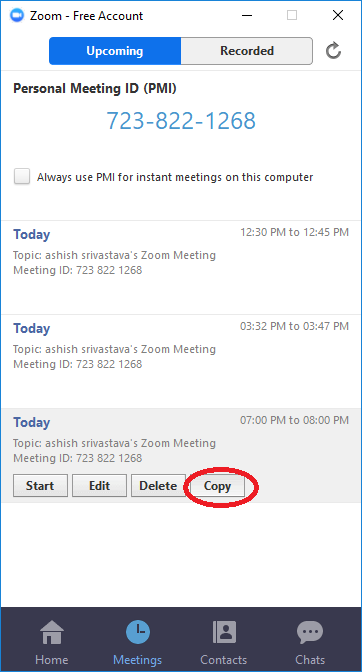Select the 07:00 PM meeting entry

pos(181,455)
